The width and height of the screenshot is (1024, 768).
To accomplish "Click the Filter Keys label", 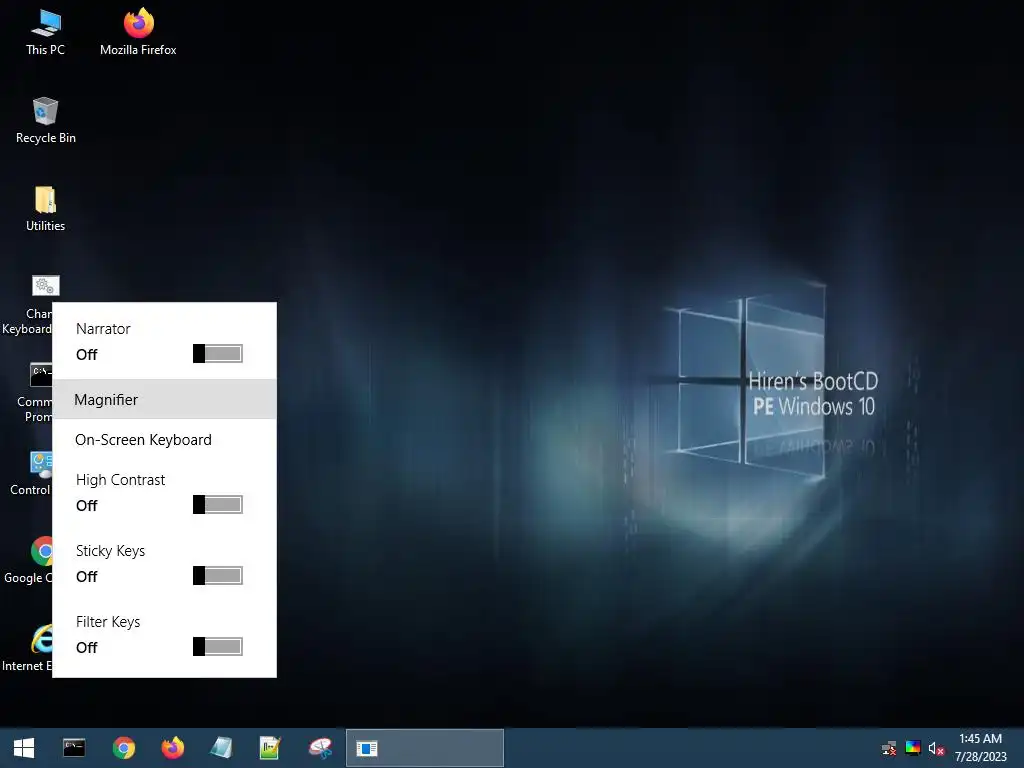I will [108, 622].
